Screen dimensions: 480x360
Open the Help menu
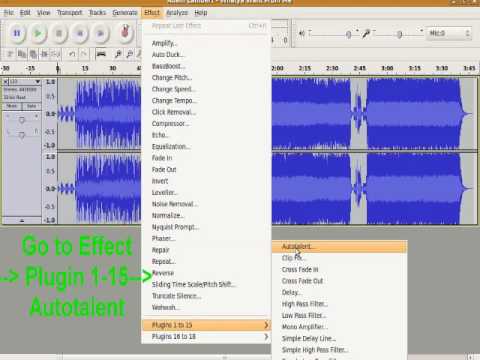point(201,13)
